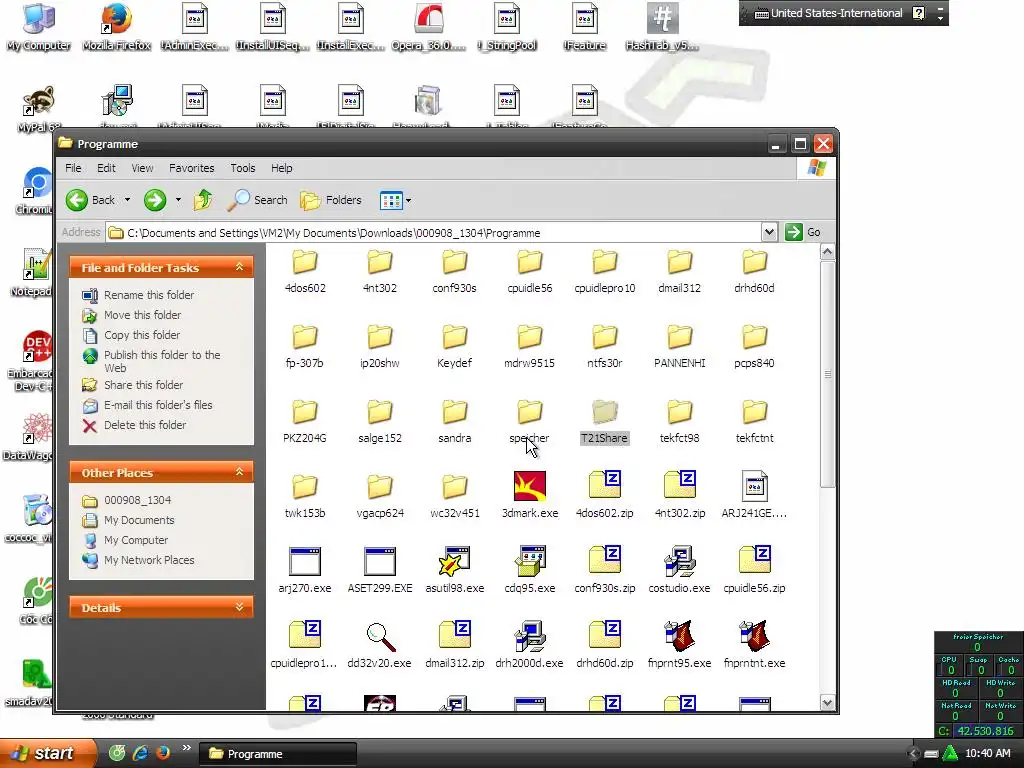Viewport: 1024px width, 768px height.
Task: Click the green Forward arrow button
Action: pos(155,200)
